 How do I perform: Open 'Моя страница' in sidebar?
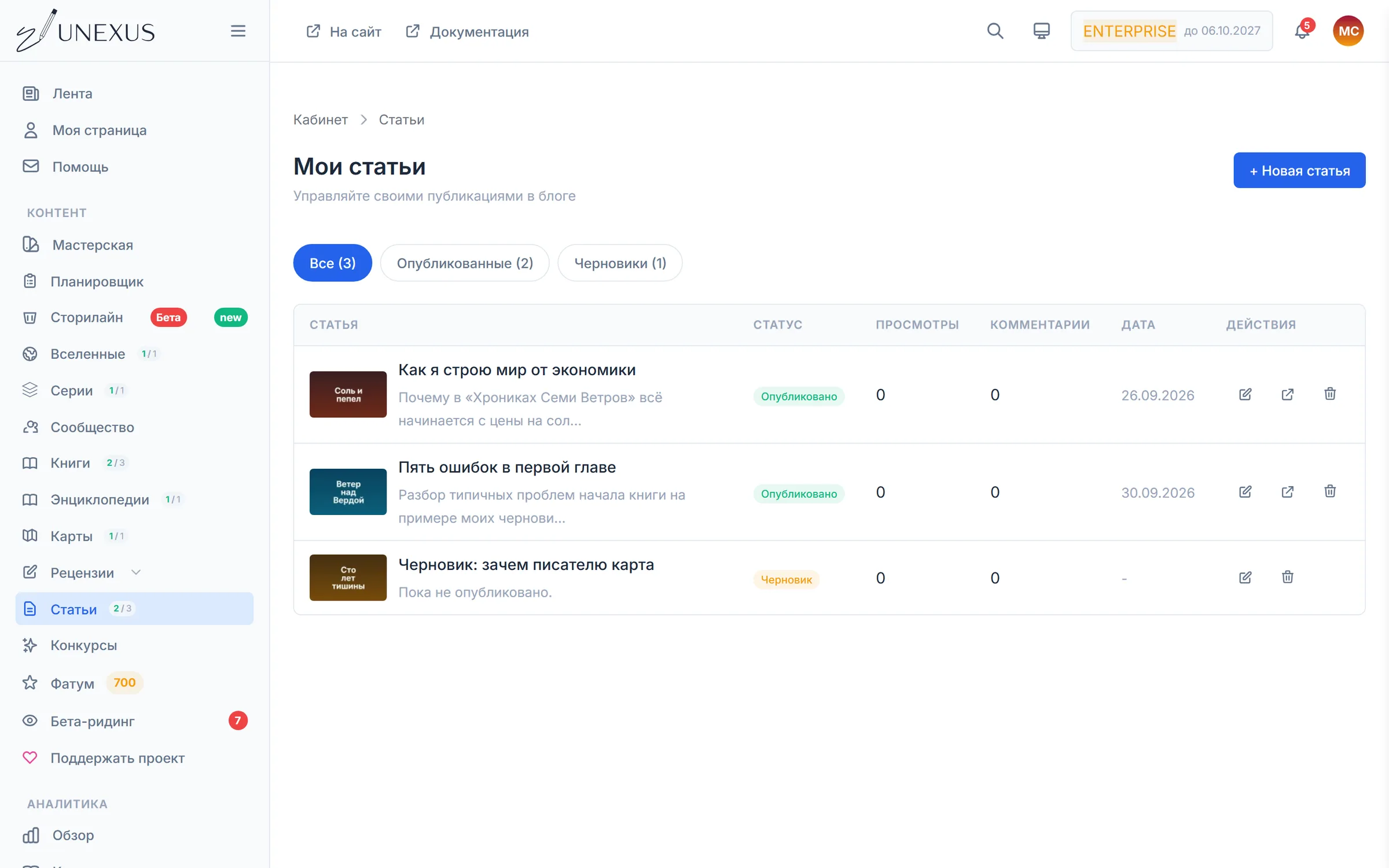tap(134, 130)
